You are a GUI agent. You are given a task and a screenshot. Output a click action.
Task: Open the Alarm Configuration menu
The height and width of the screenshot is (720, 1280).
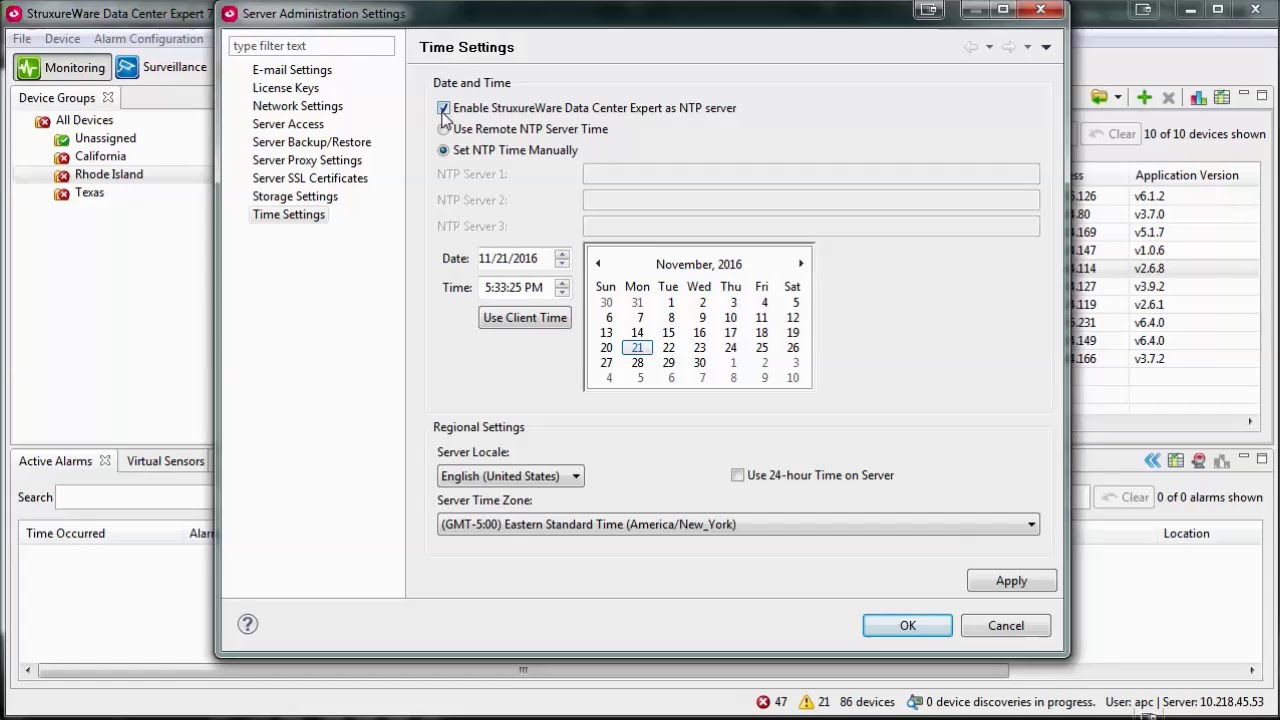[148, 39]
